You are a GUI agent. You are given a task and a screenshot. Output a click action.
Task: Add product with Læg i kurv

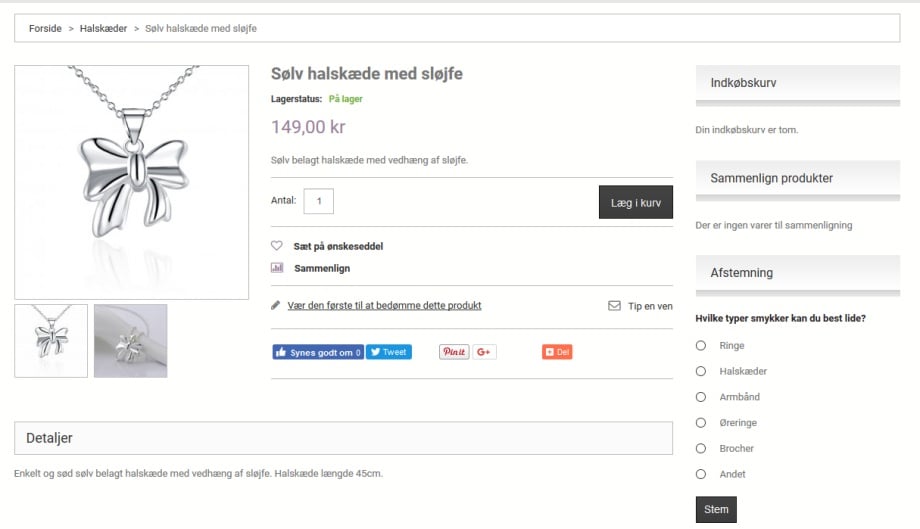pyautogui.click(x=635, y=202)
